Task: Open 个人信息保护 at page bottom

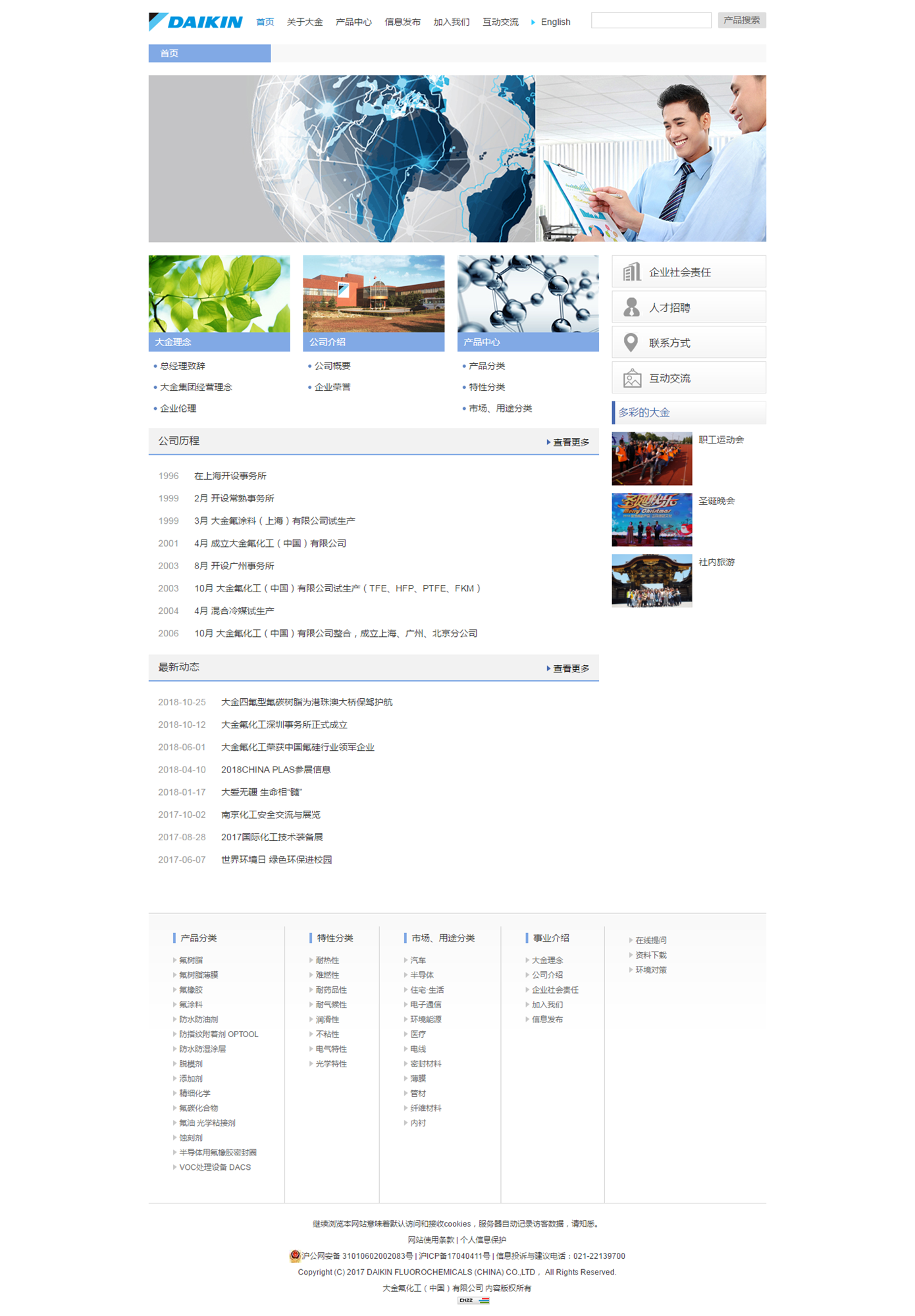Action: pos(483,1240)
